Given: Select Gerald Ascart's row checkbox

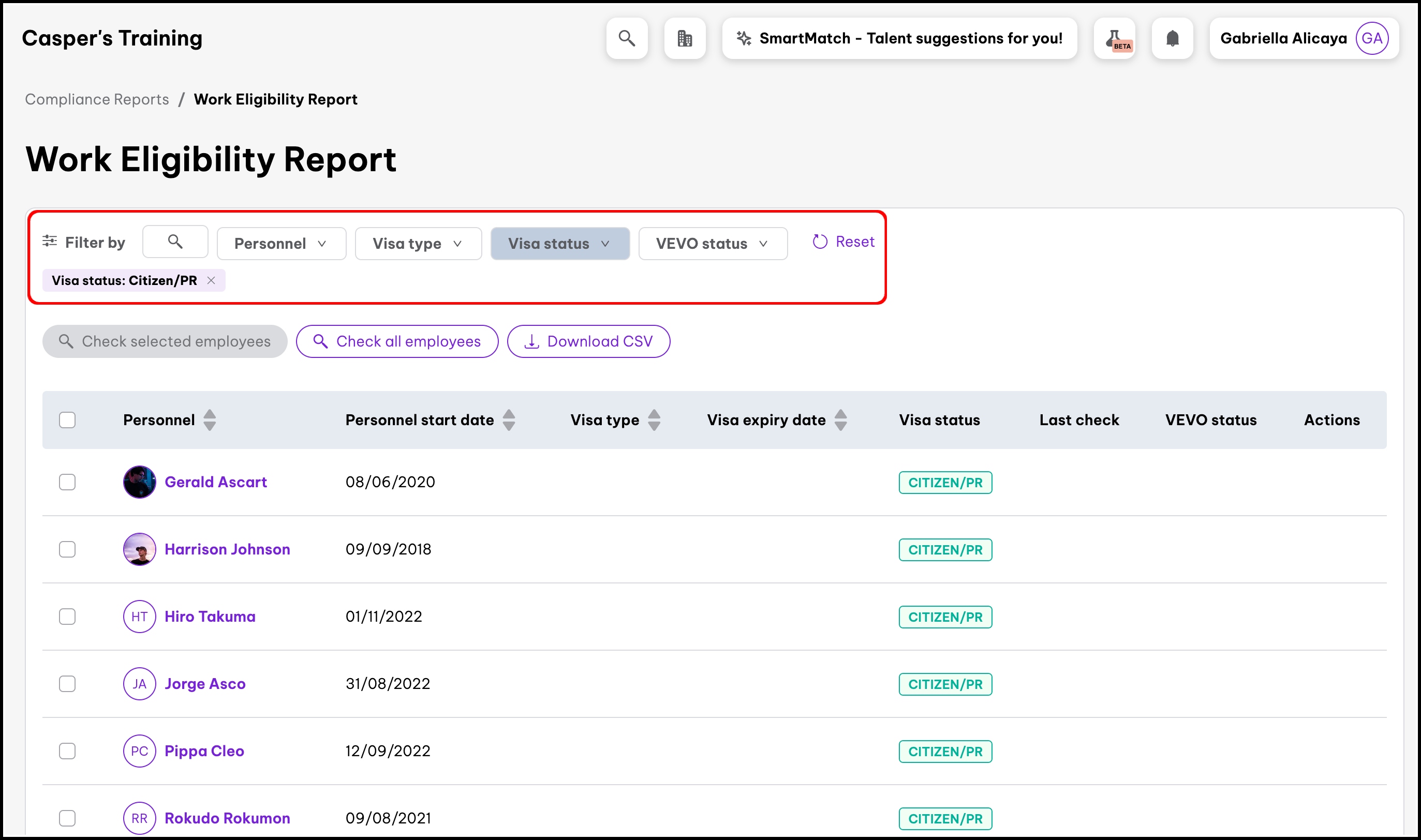Looking at the screenshot, I should 67,482.
